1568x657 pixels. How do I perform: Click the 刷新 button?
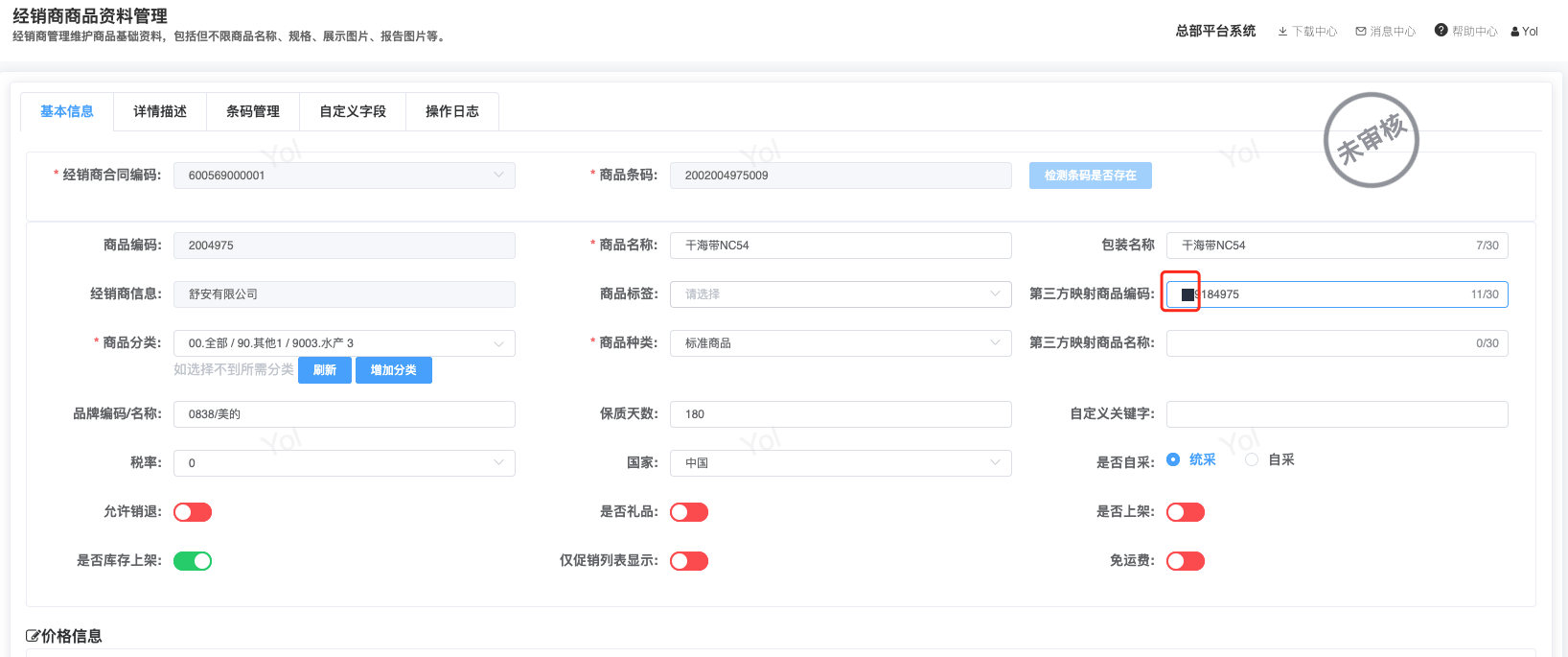325,370
